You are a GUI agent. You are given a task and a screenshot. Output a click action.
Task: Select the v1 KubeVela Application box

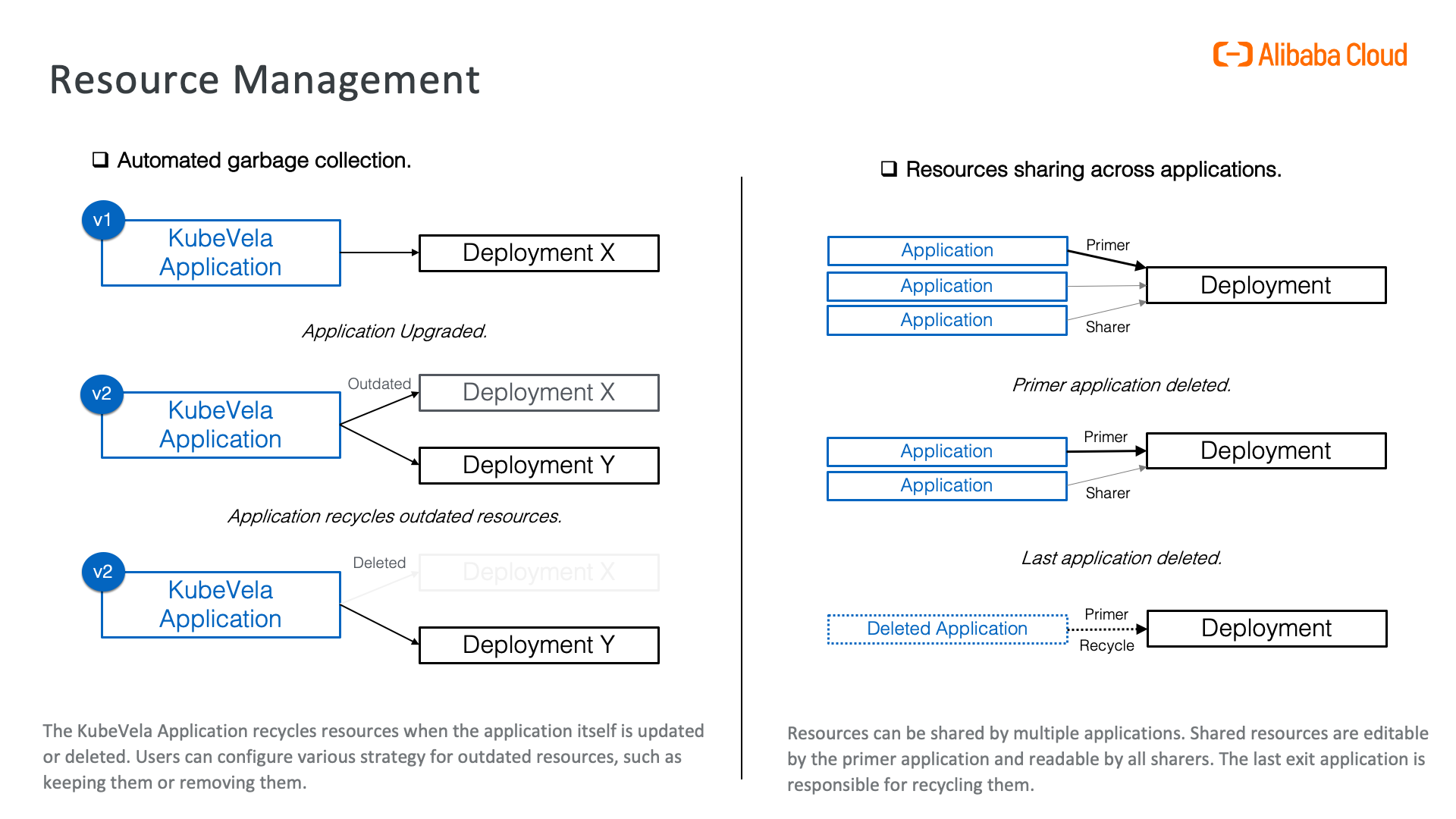(x=221, y=253)
